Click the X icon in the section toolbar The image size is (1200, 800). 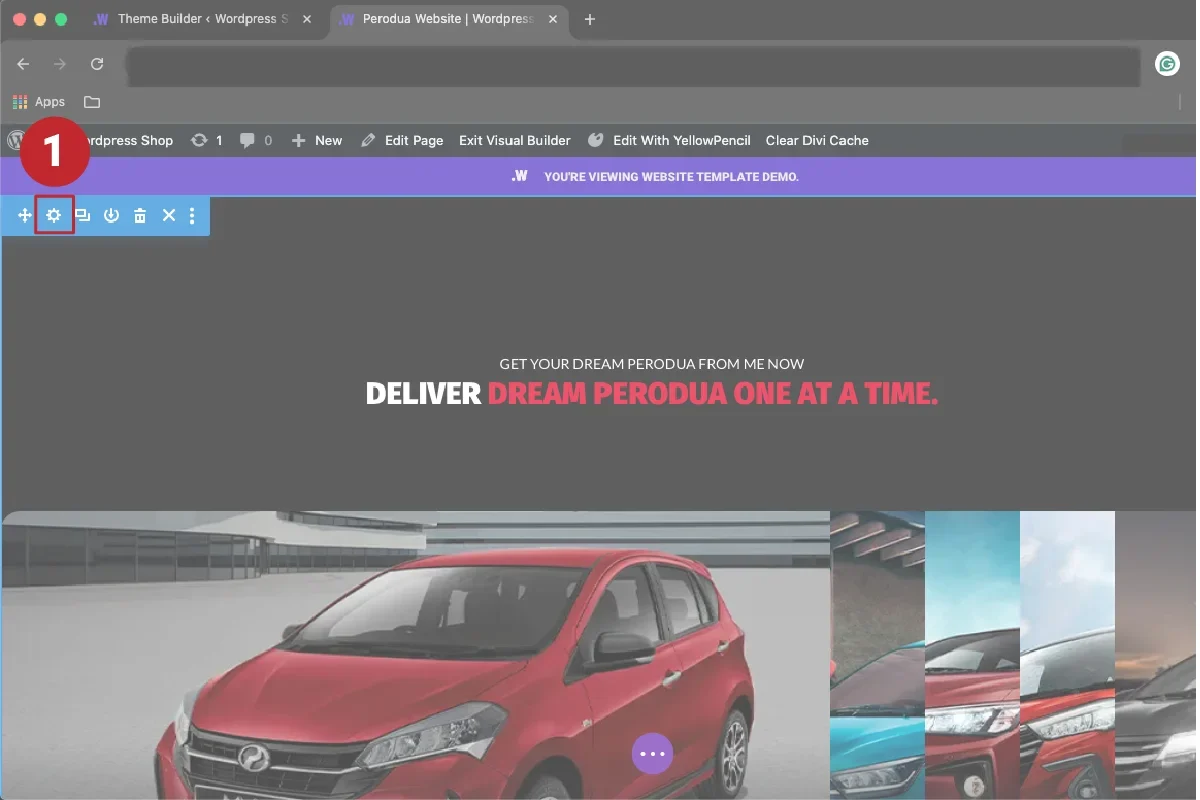pos(169,216)
